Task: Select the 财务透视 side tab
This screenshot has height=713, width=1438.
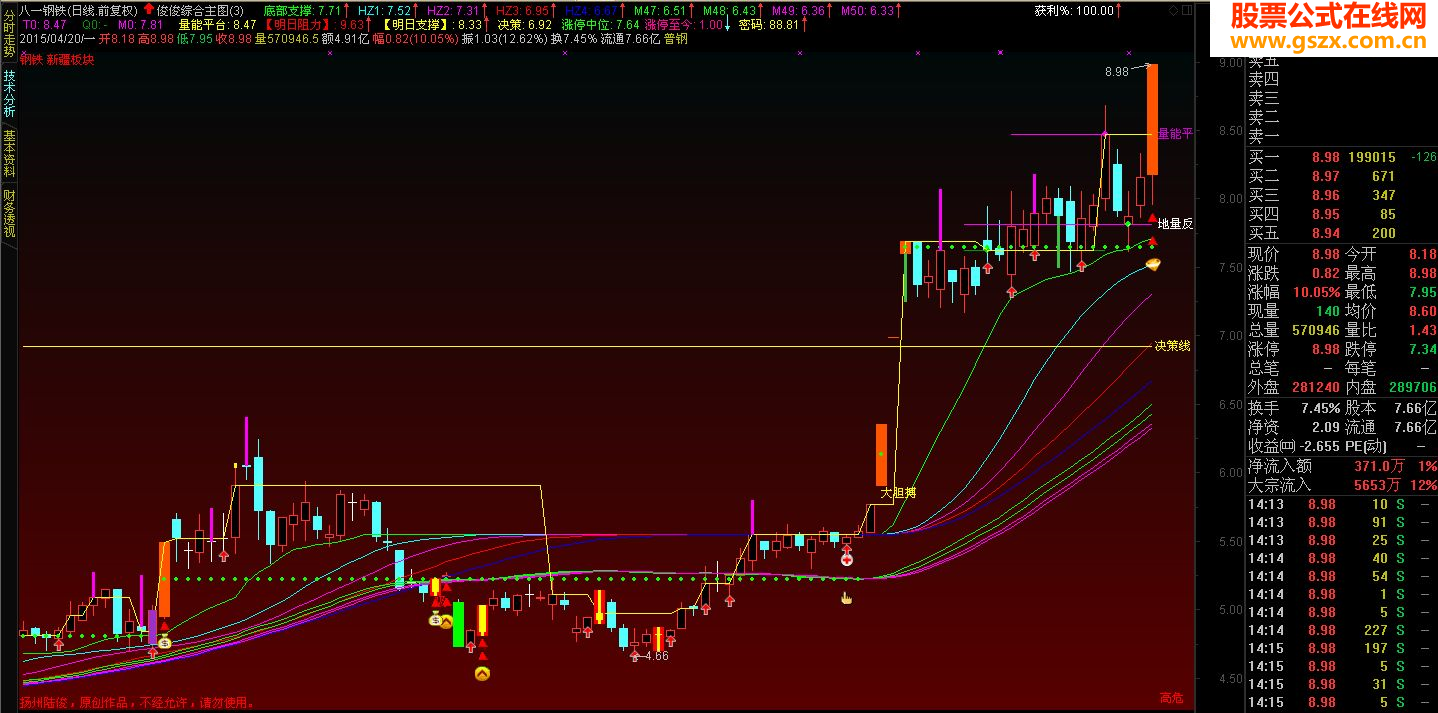Action: coord(9,213)
